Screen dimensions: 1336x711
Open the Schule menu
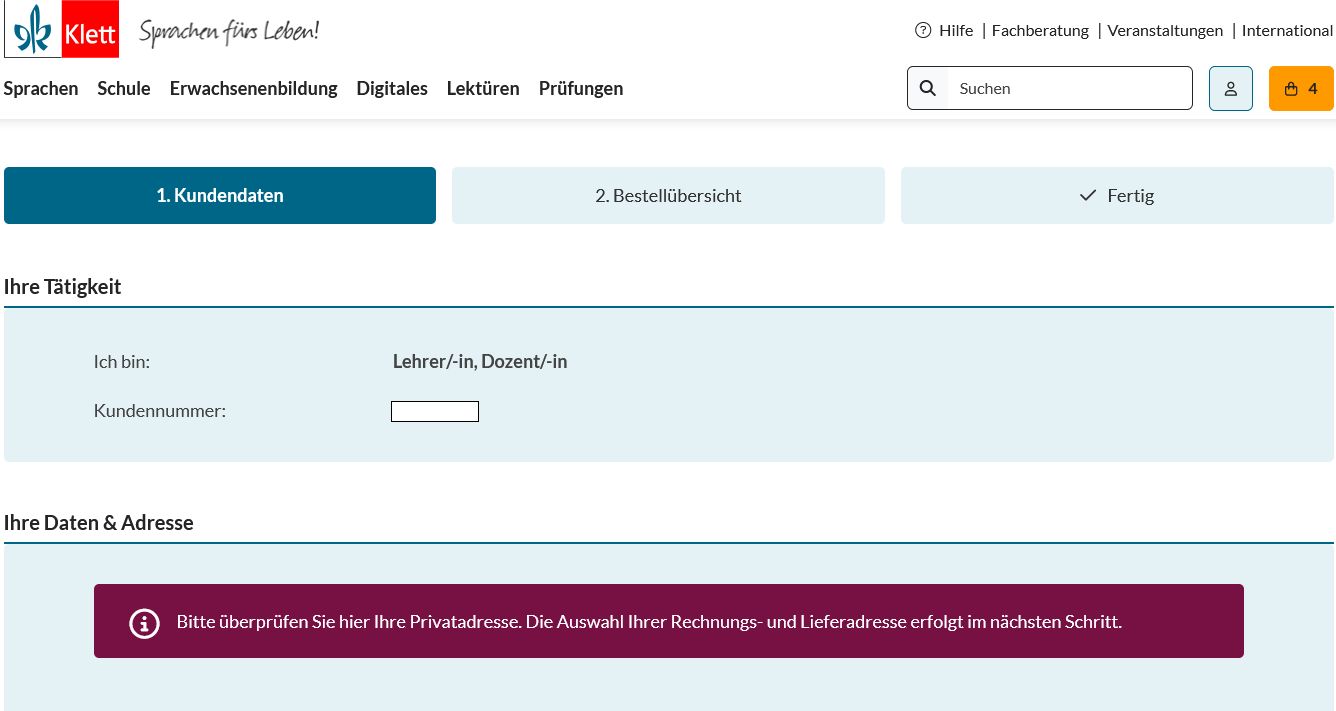[124, 88]
